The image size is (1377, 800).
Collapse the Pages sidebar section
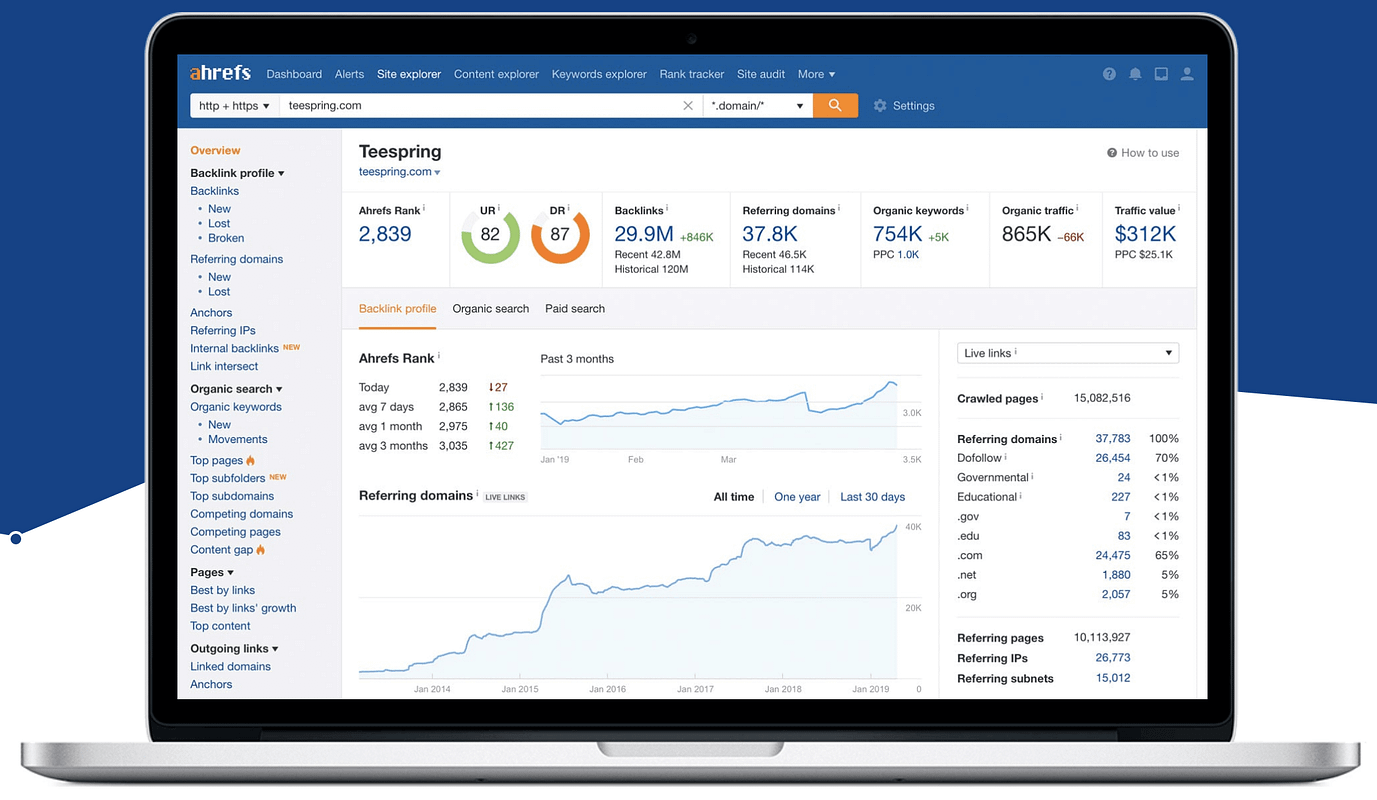[212, 572]
